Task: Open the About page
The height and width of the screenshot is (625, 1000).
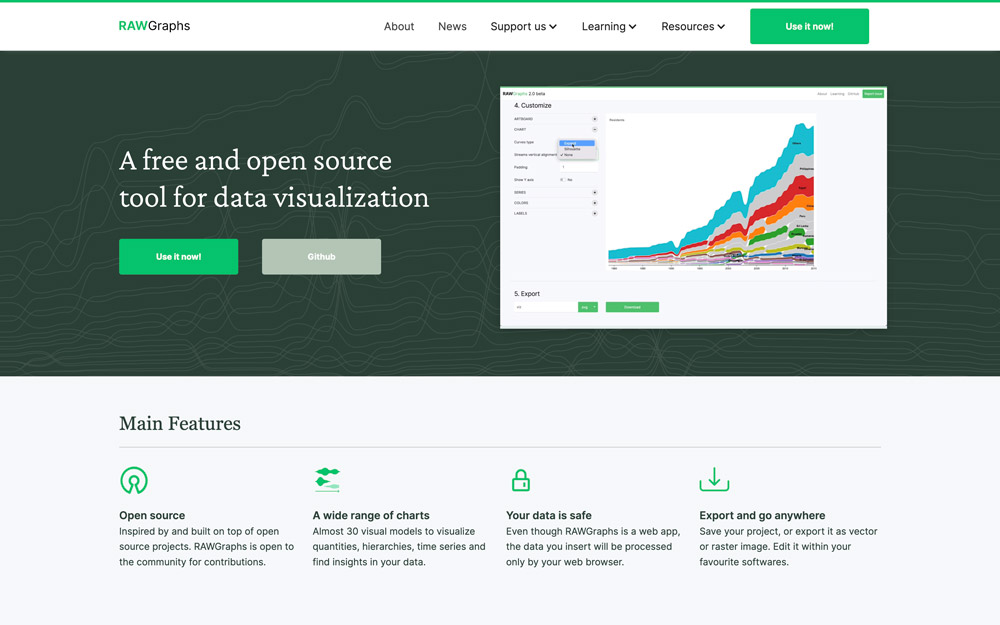Action: click(399, 26)
